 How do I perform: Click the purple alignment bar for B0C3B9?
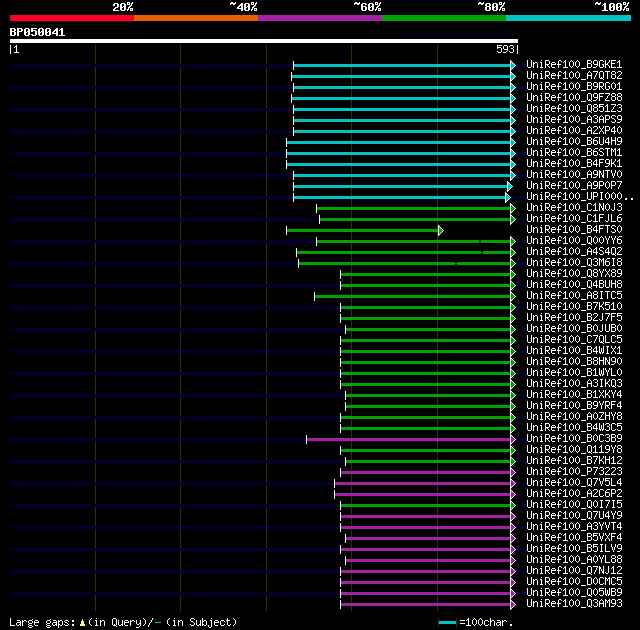408,439
